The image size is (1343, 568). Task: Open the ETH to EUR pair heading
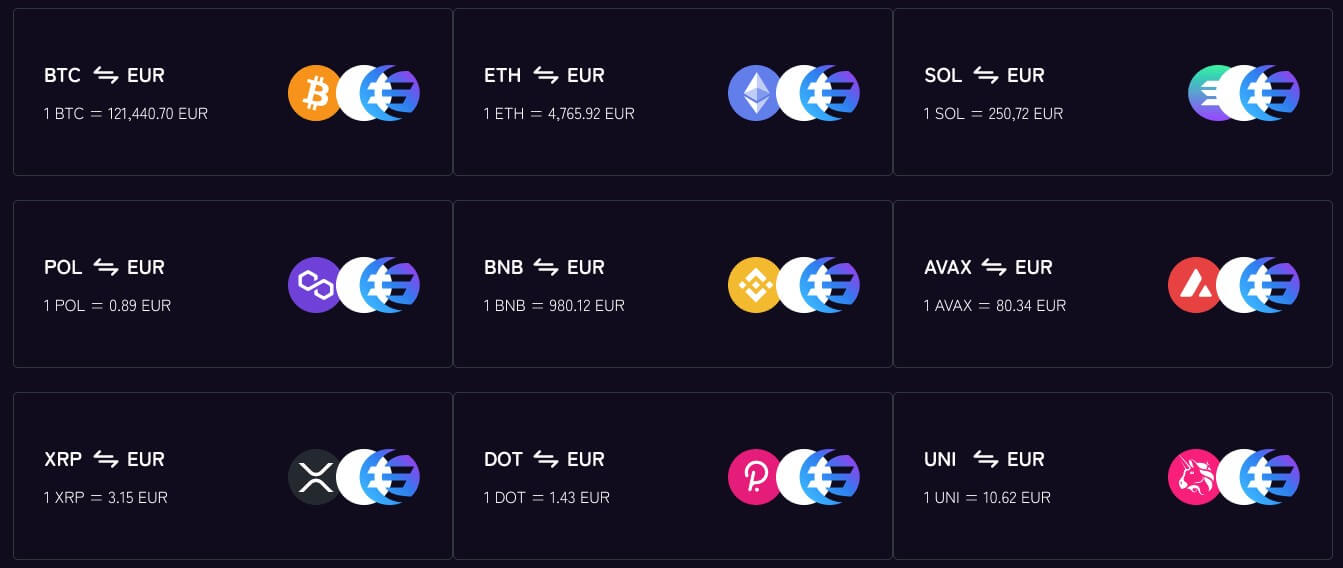[x=544, y=75]
